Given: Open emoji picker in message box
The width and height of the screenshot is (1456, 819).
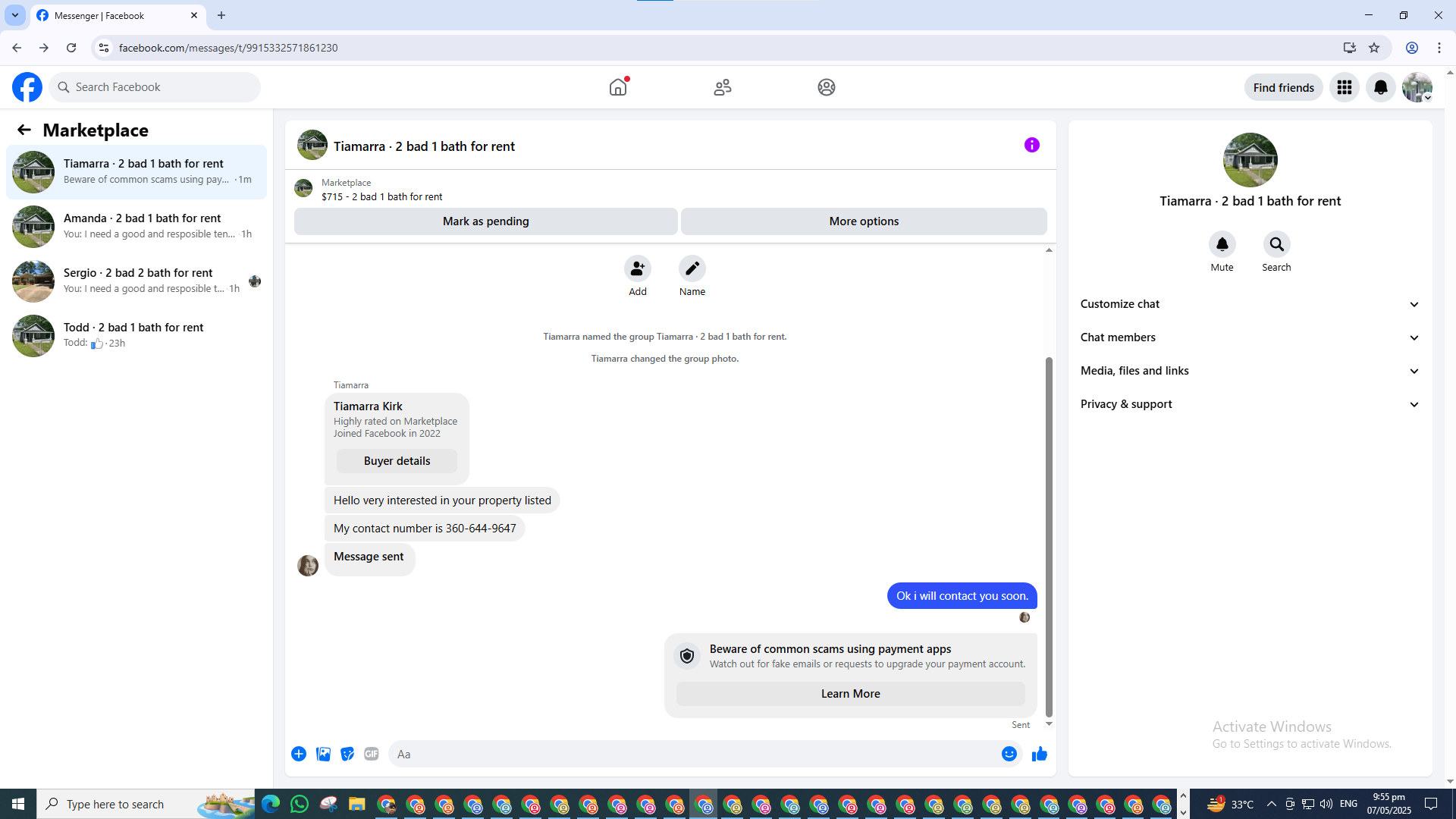Looking at the screenshot, I should point(1009,754).
